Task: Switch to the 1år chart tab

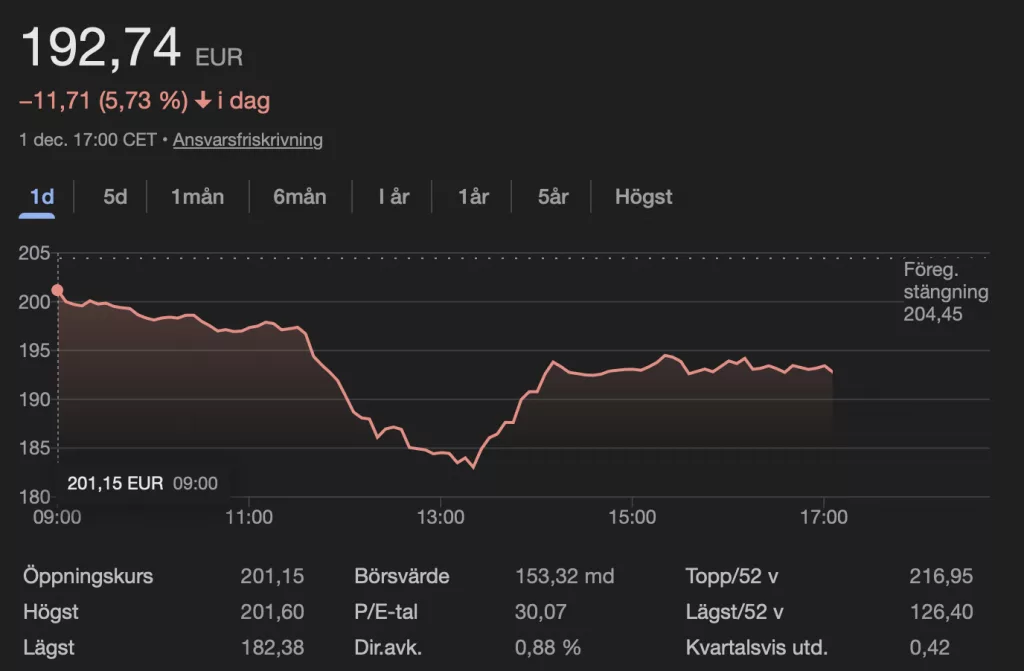Action: pyautogui.click(x=473, y=197)
